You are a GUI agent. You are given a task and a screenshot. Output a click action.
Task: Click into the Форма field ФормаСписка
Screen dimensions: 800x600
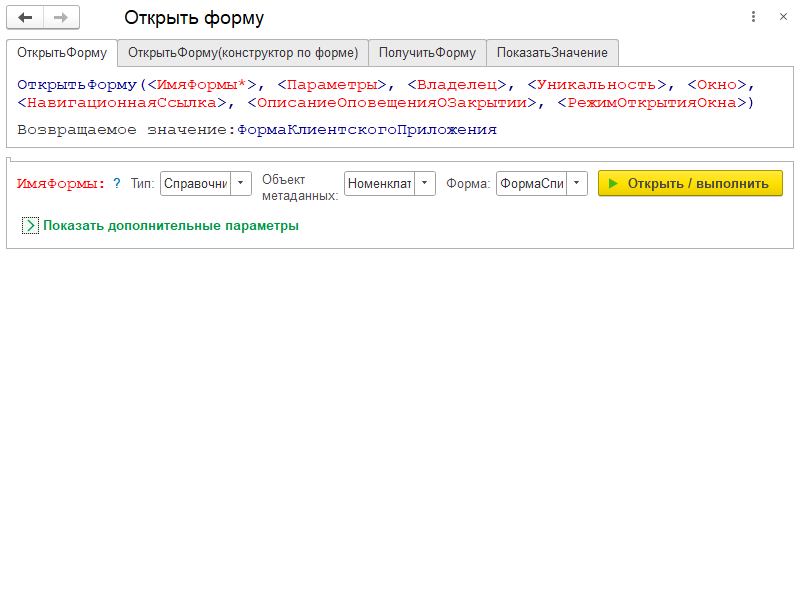(x=532, y=183)
